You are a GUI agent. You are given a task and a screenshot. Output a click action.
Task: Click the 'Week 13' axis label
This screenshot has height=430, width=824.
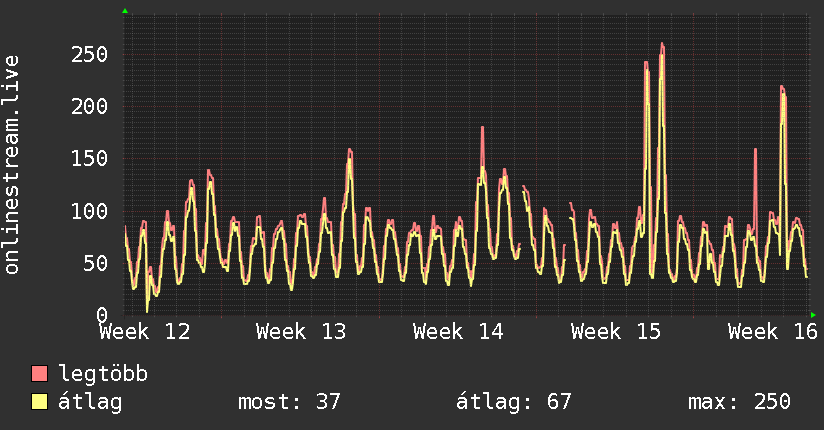point(301,332)
